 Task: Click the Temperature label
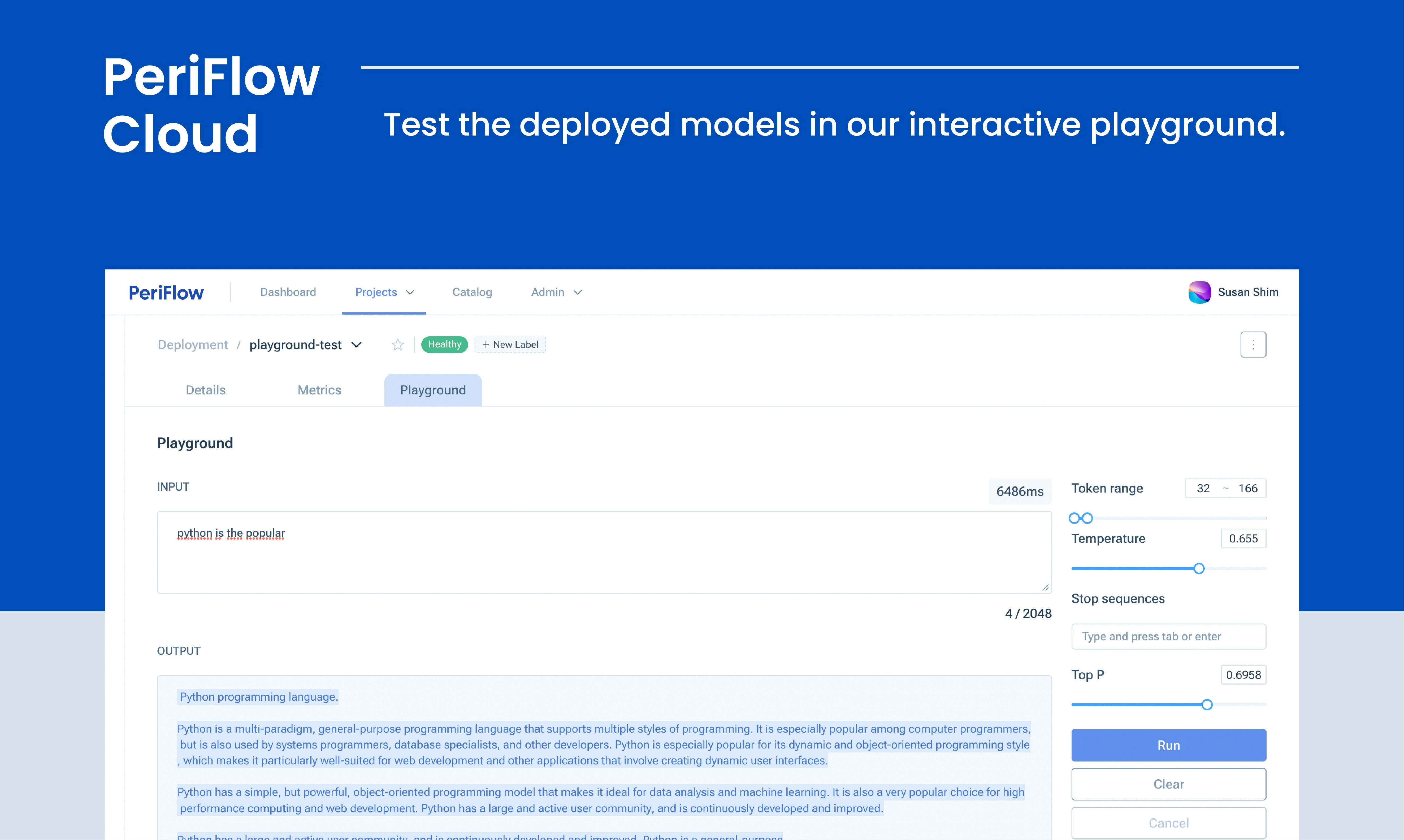[1108, 539]
